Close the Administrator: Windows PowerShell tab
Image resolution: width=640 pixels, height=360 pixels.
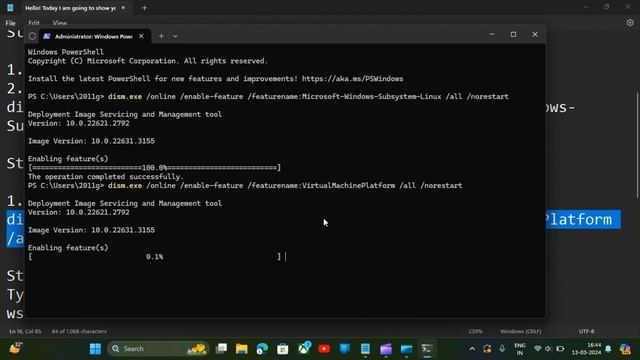coord(141,36)
